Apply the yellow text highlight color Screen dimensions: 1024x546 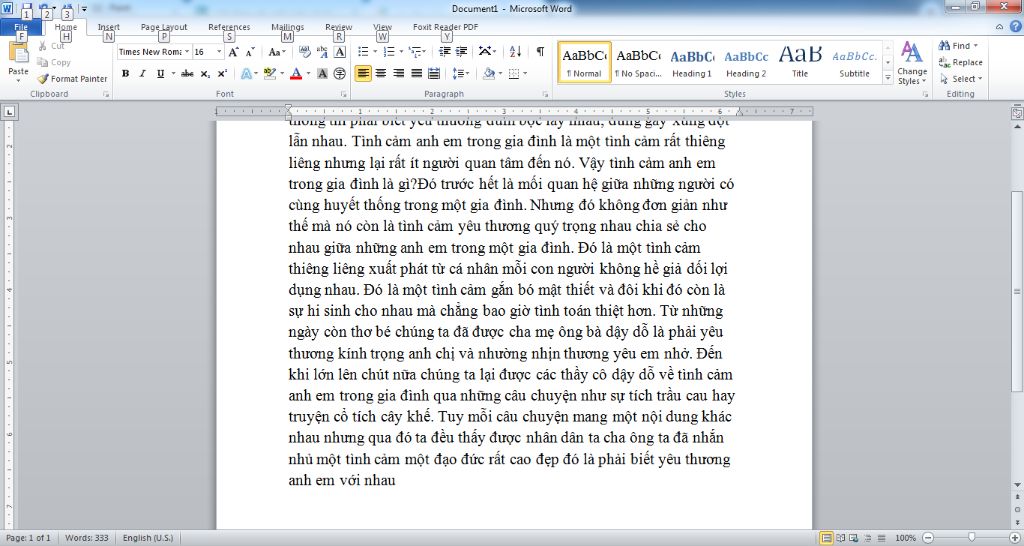(269, 74)
